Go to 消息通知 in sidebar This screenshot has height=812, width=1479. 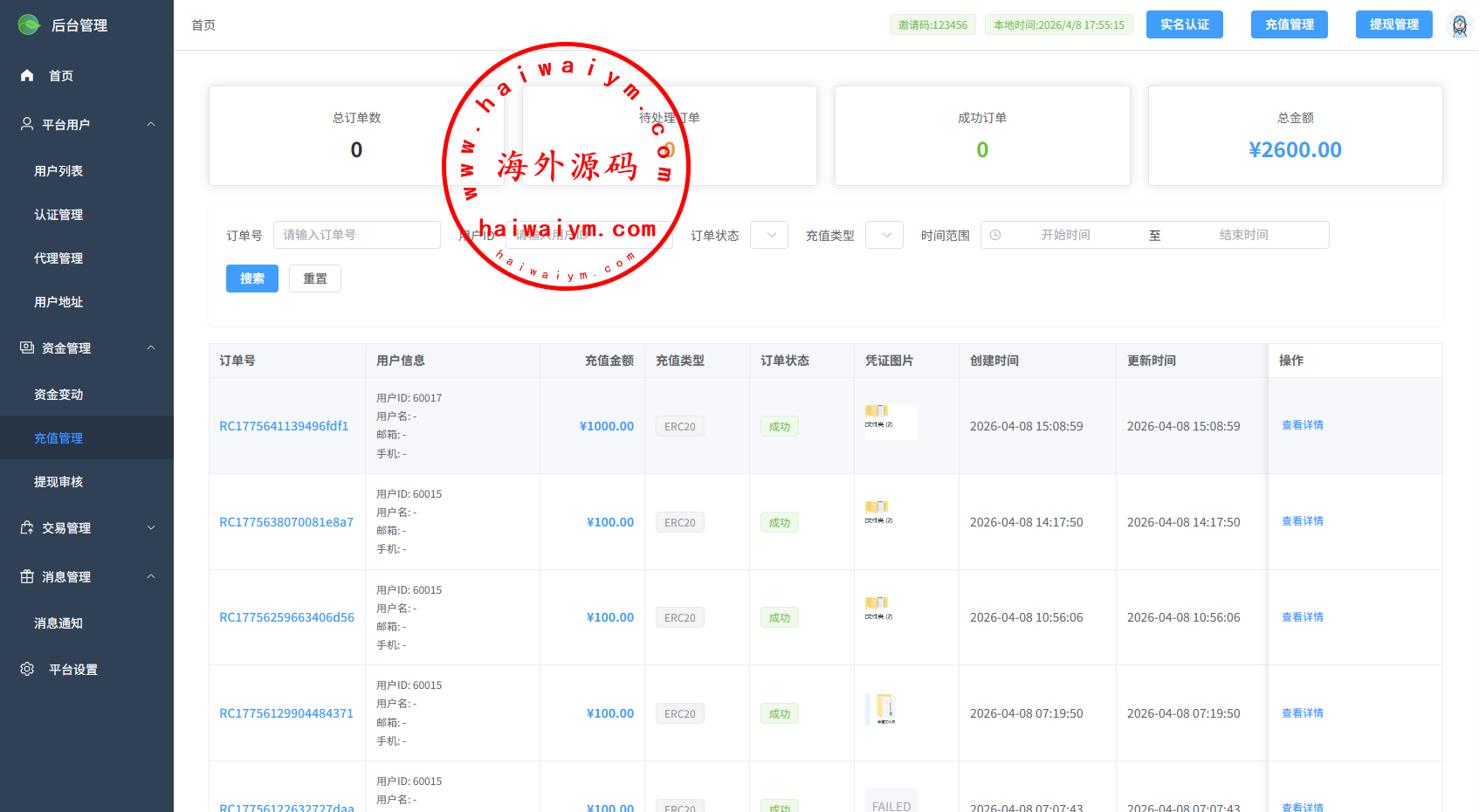[58, 623]
